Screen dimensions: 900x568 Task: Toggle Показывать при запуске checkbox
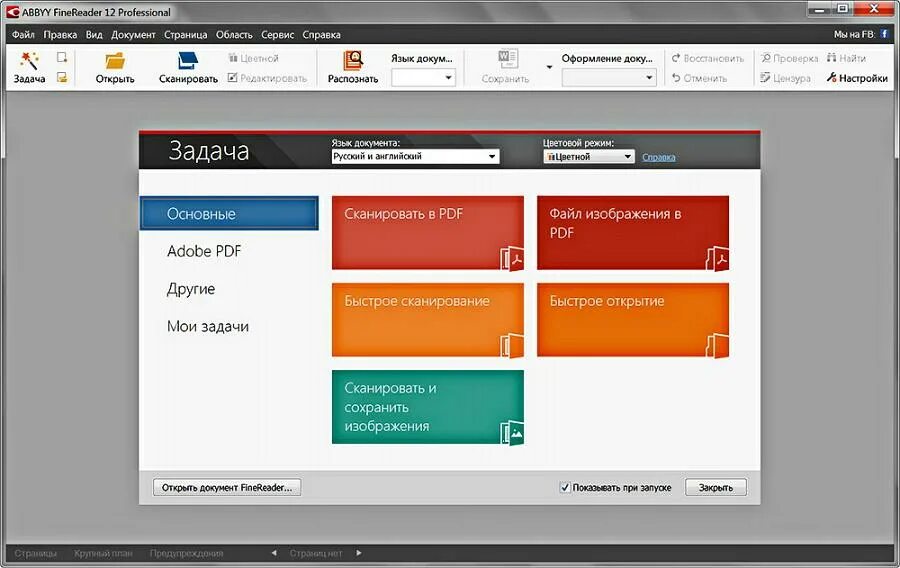pos(565,487)
